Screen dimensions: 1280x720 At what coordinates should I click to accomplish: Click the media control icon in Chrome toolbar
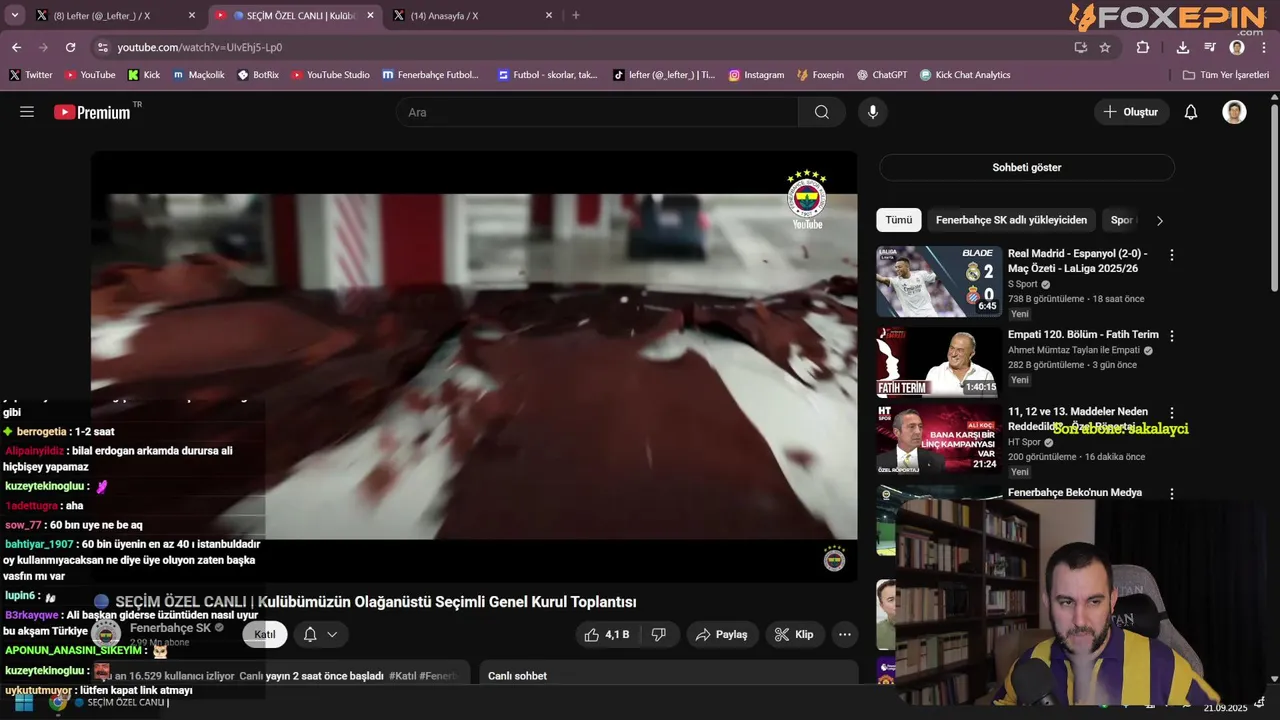click(x=1210, y=47)
